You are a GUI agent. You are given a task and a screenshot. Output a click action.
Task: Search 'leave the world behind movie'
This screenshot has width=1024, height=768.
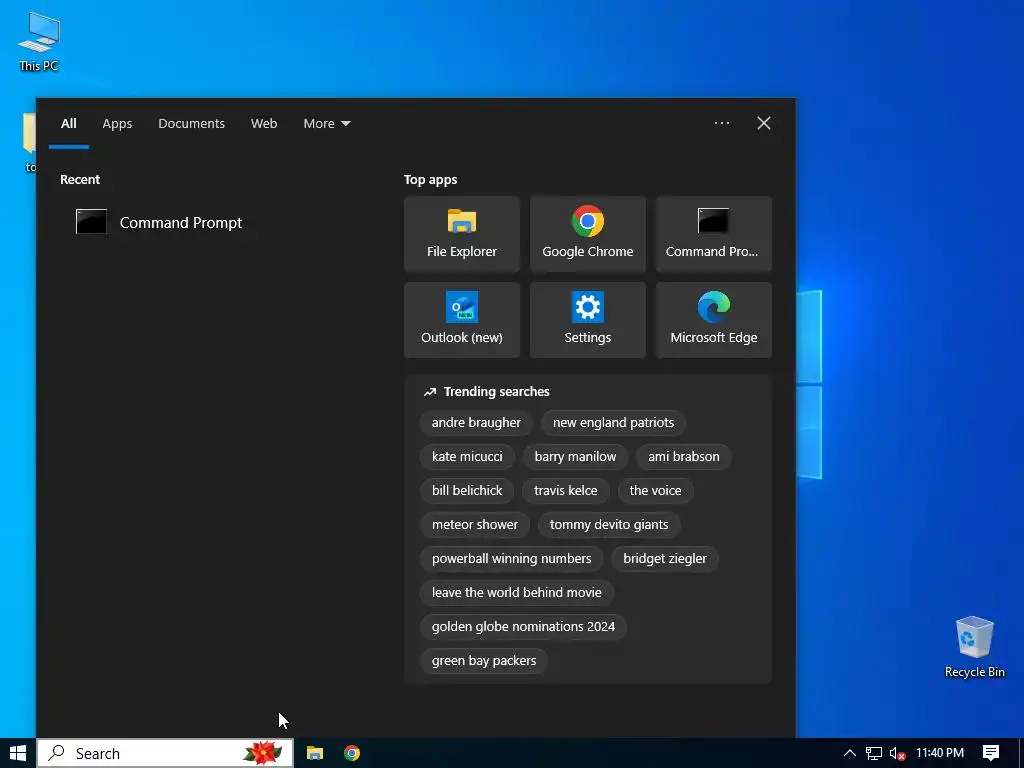(517, 592)
